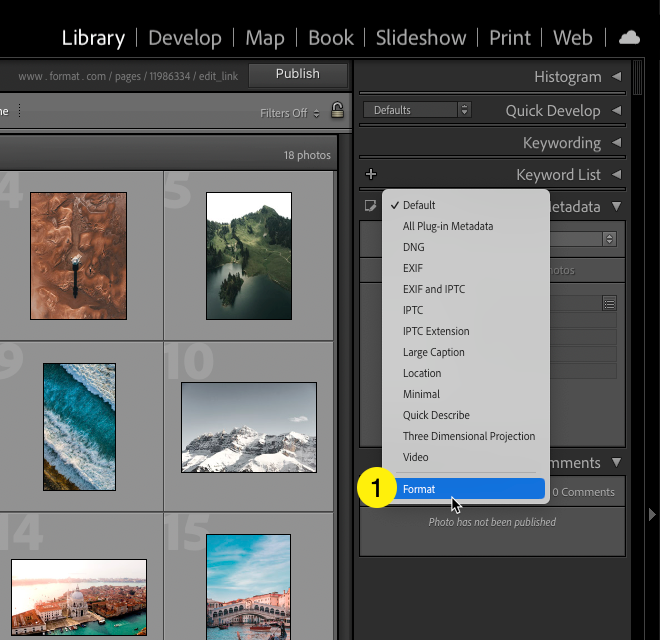Open the Defaults preset dropdown
The height and width of the screenshot is (640, 660).
[417, 110]
